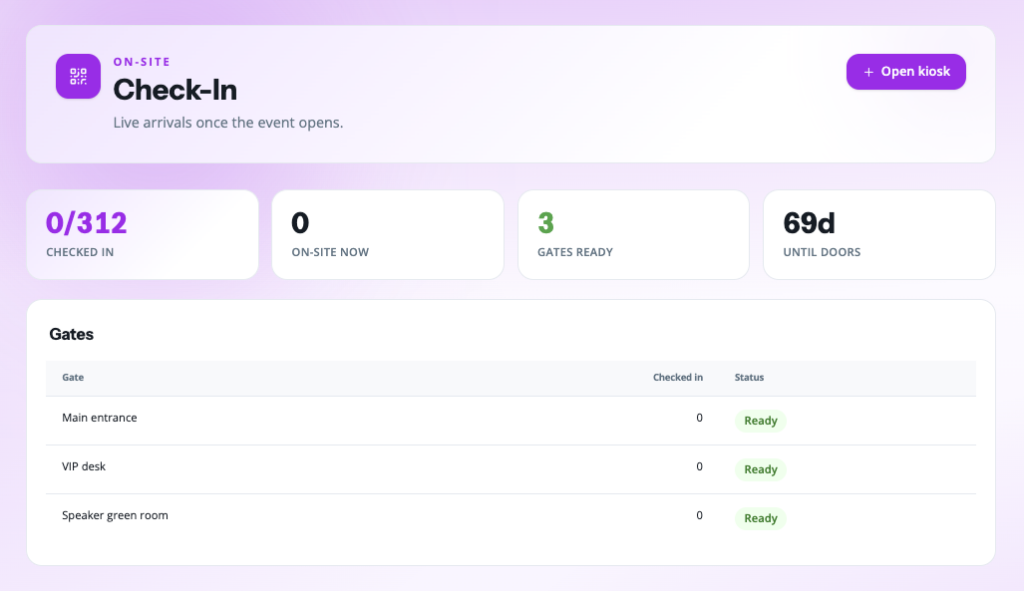1024x591 pixels.
Task: Click the plus icon in Open kiosk button
Action: (869, 72)
